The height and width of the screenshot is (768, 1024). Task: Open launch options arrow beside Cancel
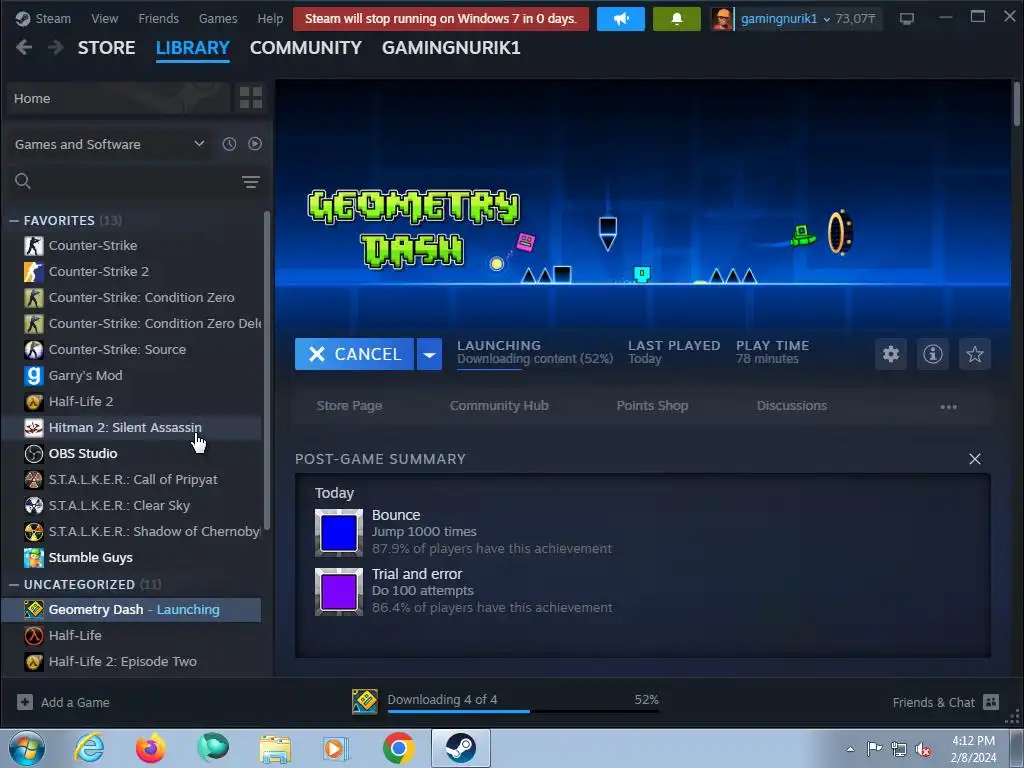pos(429,354)
